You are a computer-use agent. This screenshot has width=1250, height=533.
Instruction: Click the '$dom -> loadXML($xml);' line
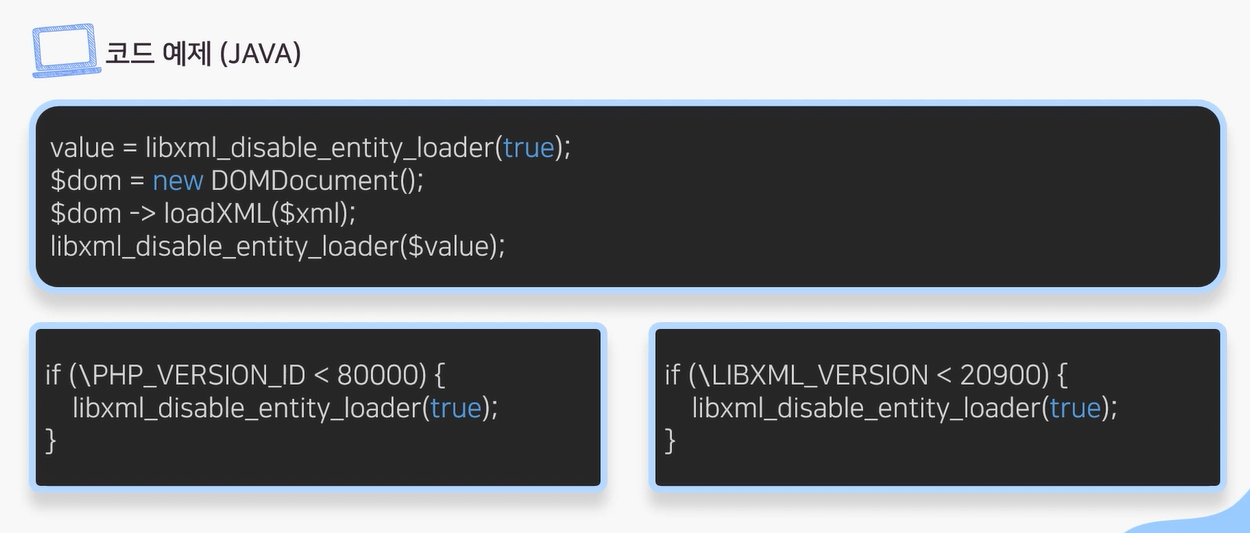(203, 213)
